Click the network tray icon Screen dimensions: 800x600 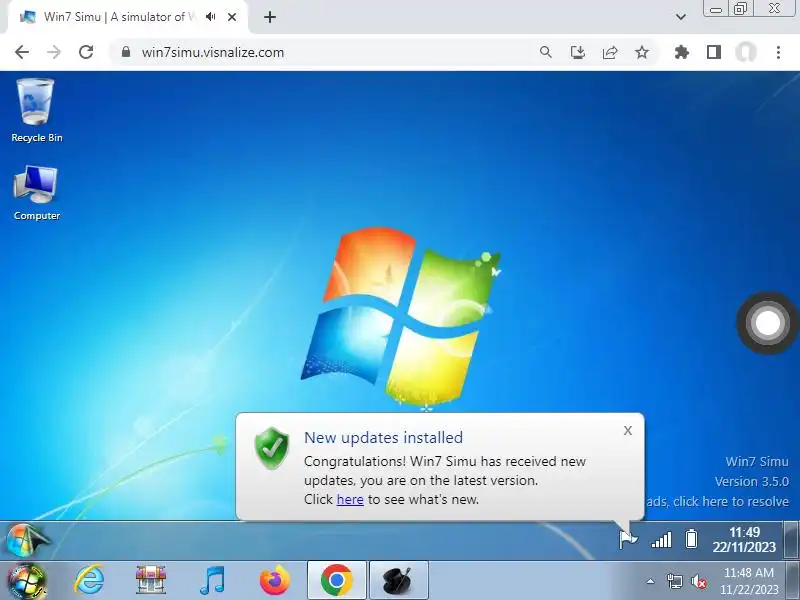click(x=674, y=581)
